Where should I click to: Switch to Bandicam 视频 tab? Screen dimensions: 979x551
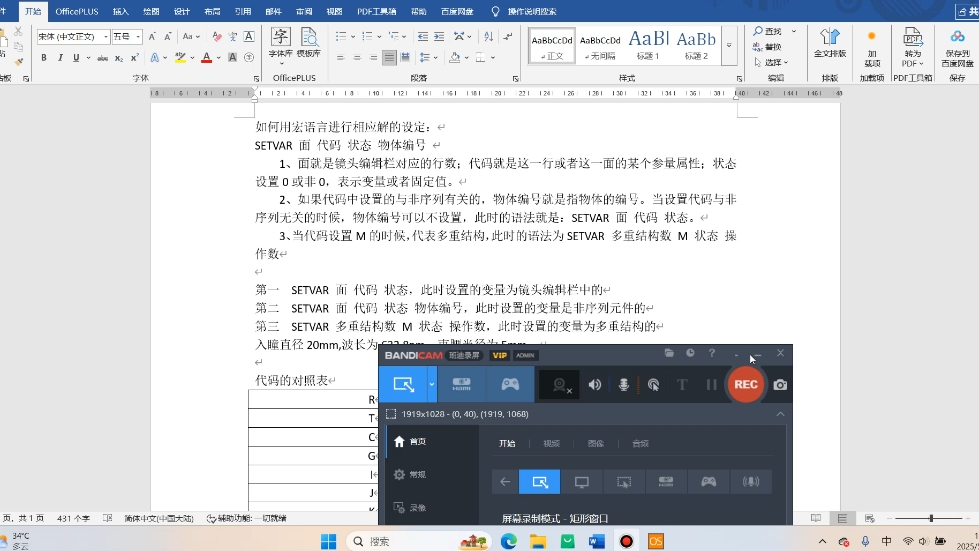551,443
